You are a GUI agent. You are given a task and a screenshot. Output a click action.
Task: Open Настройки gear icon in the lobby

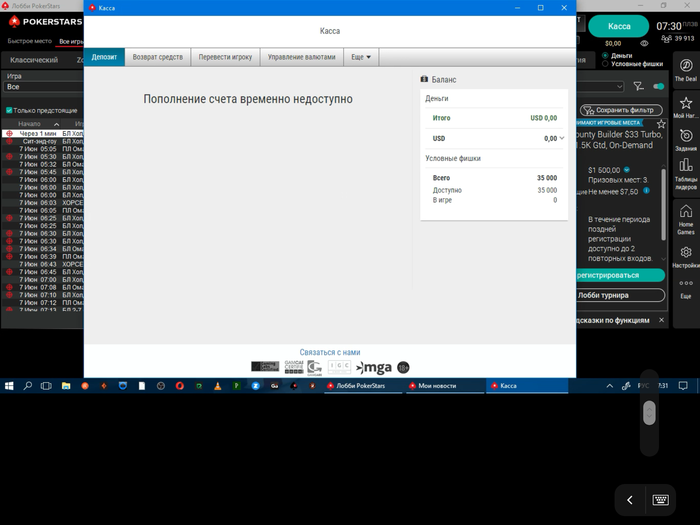686,257
